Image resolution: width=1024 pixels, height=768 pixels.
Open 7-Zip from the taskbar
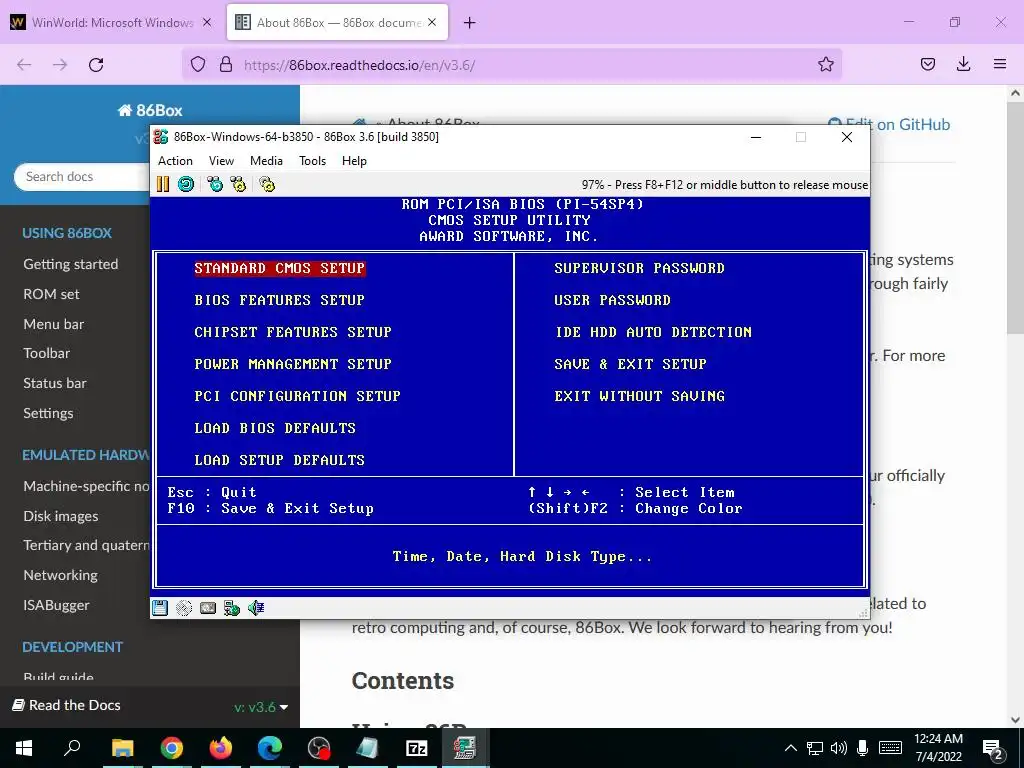pos(417,748)
